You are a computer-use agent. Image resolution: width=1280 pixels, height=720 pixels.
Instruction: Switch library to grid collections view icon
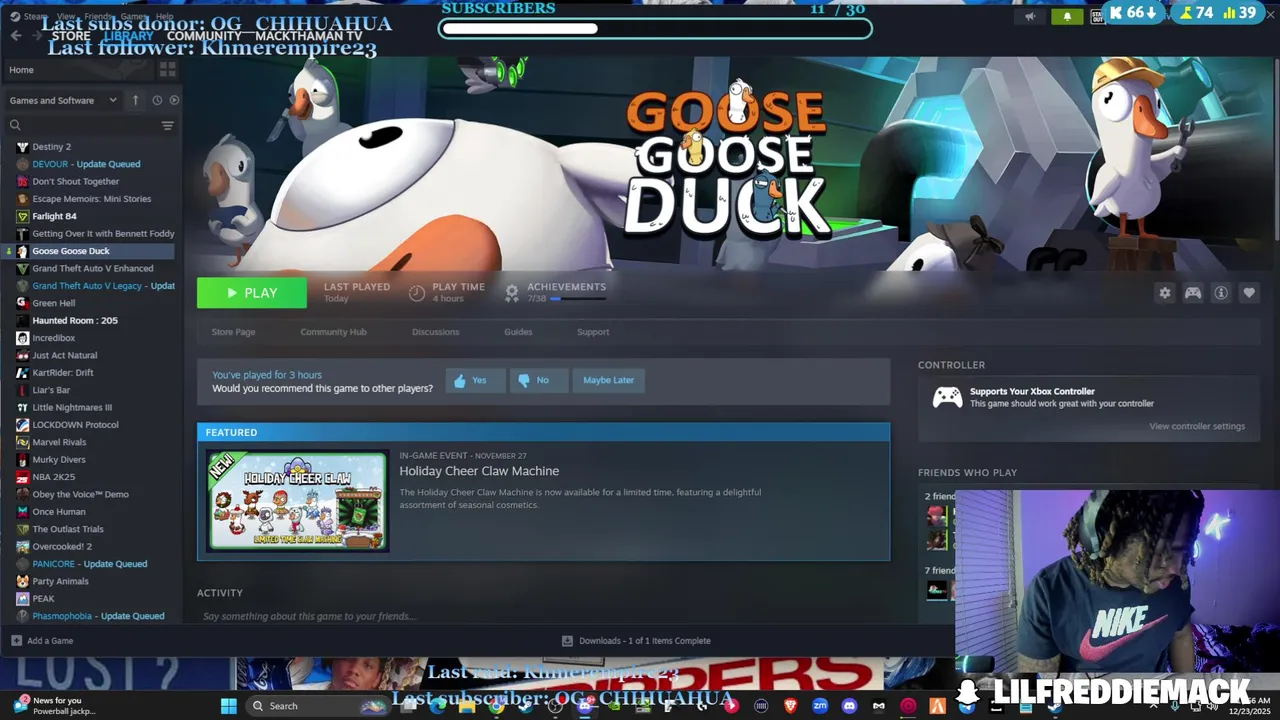coord(168,70)
